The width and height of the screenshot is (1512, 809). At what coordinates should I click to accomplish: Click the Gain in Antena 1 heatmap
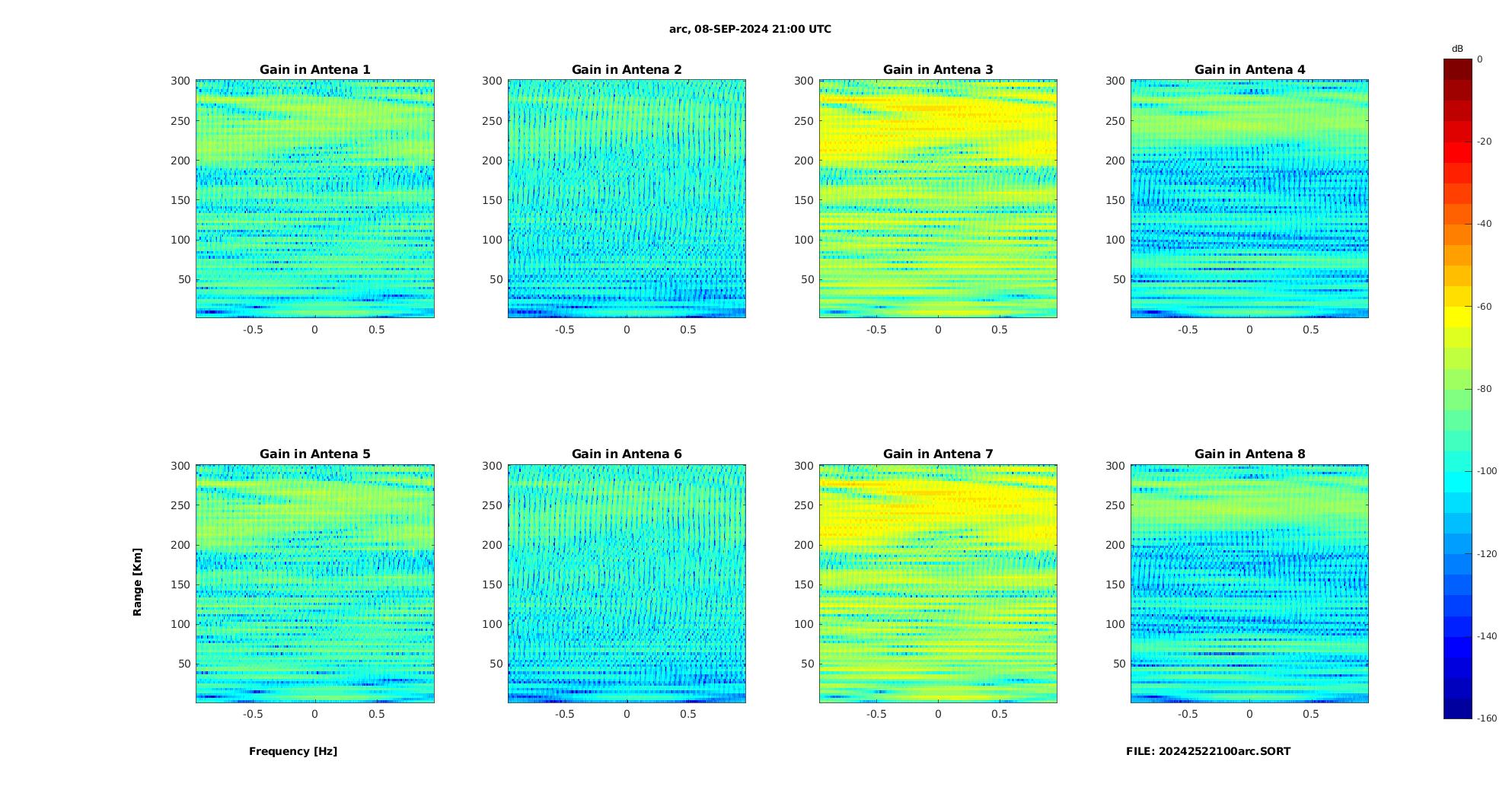(x=315, y=199)
